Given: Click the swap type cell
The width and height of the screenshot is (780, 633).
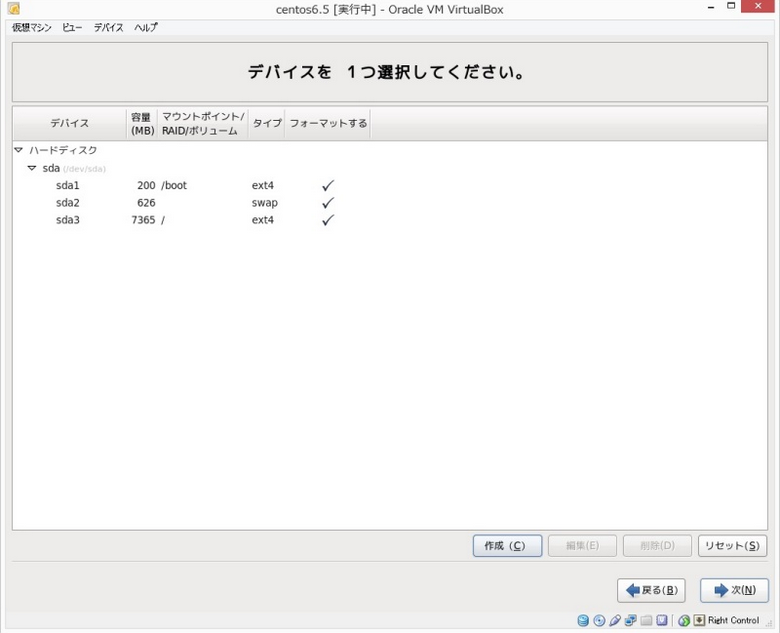Looking at the screenshot, I should pos(265,203).
